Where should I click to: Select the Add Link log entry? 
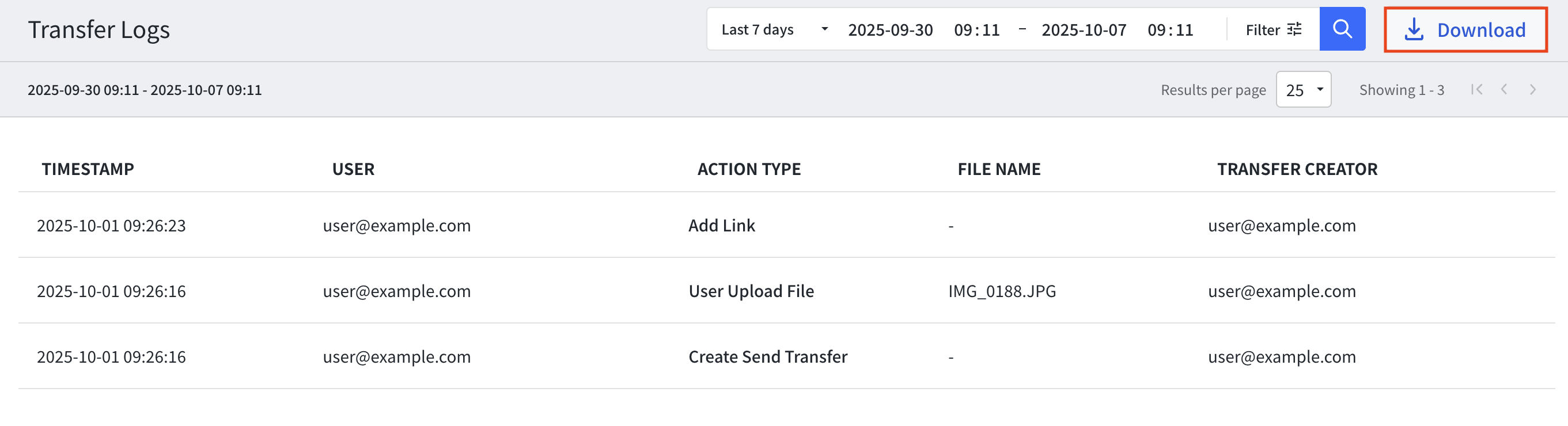(x=721, y=225)
